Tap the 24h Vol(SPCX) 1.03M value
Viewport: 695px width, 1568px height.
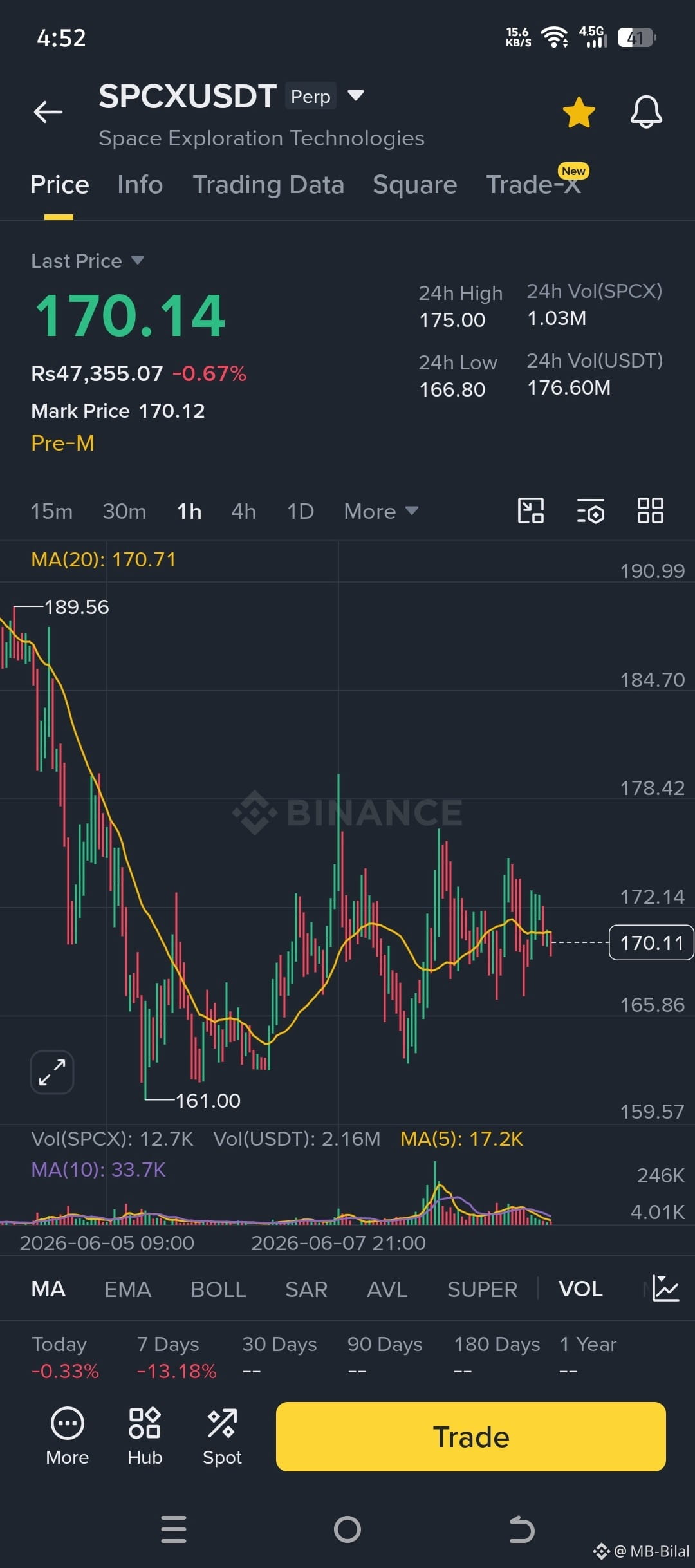coord(557,318)
